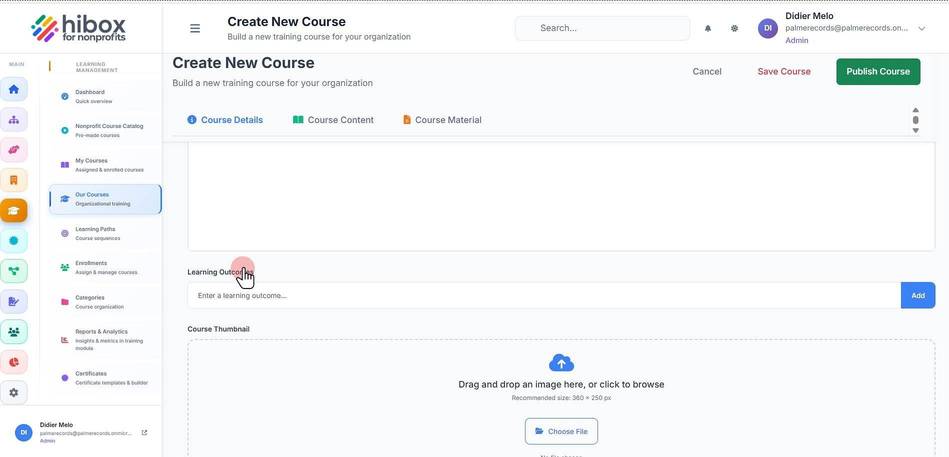The height and width of the screenshot is (457, 949).
Task: Click the Save Course button
Action: click(784, 71)
